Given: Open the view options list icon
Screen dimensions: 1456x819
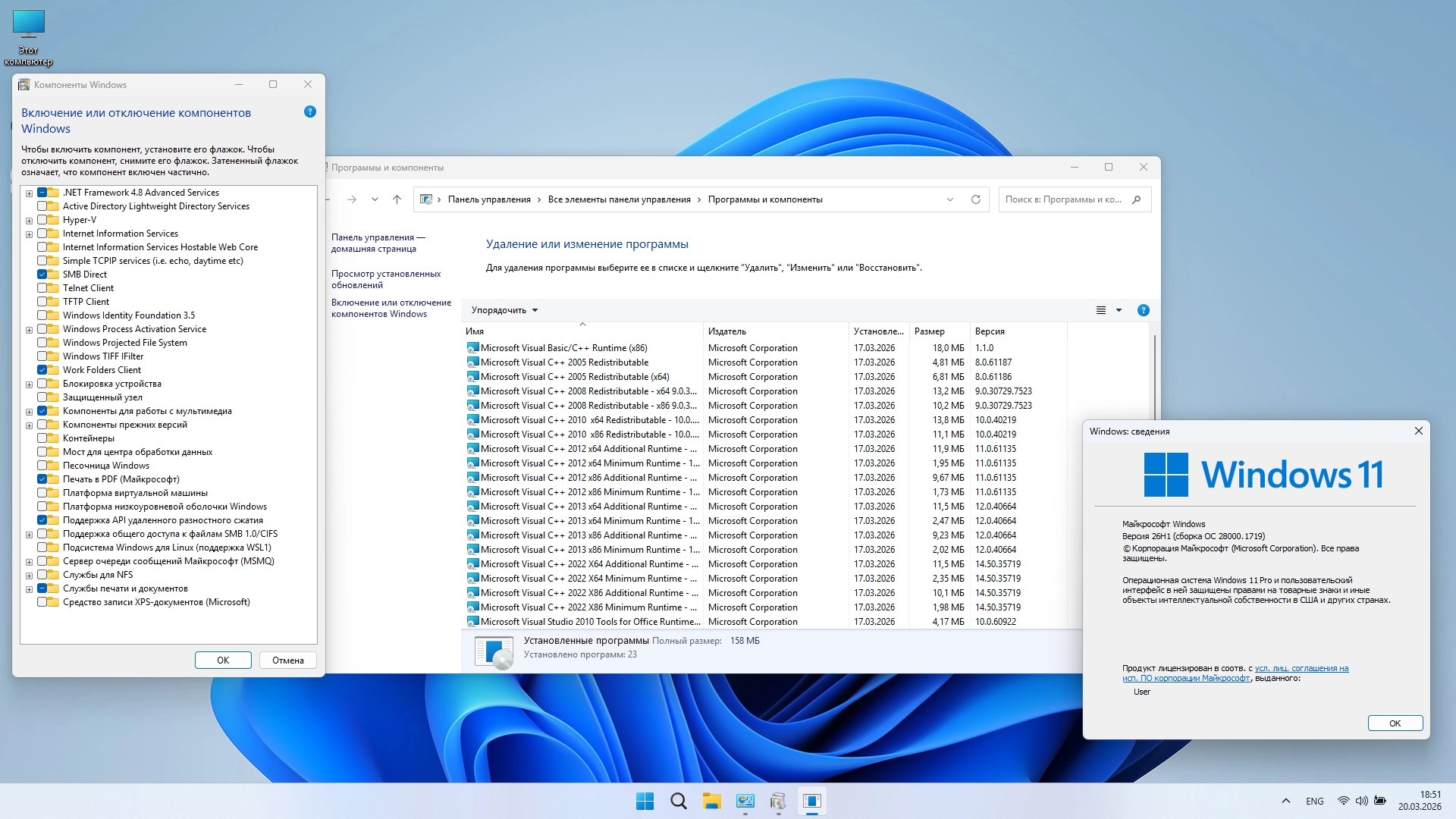Looking at the screenshot, I should click(1101, 310).
